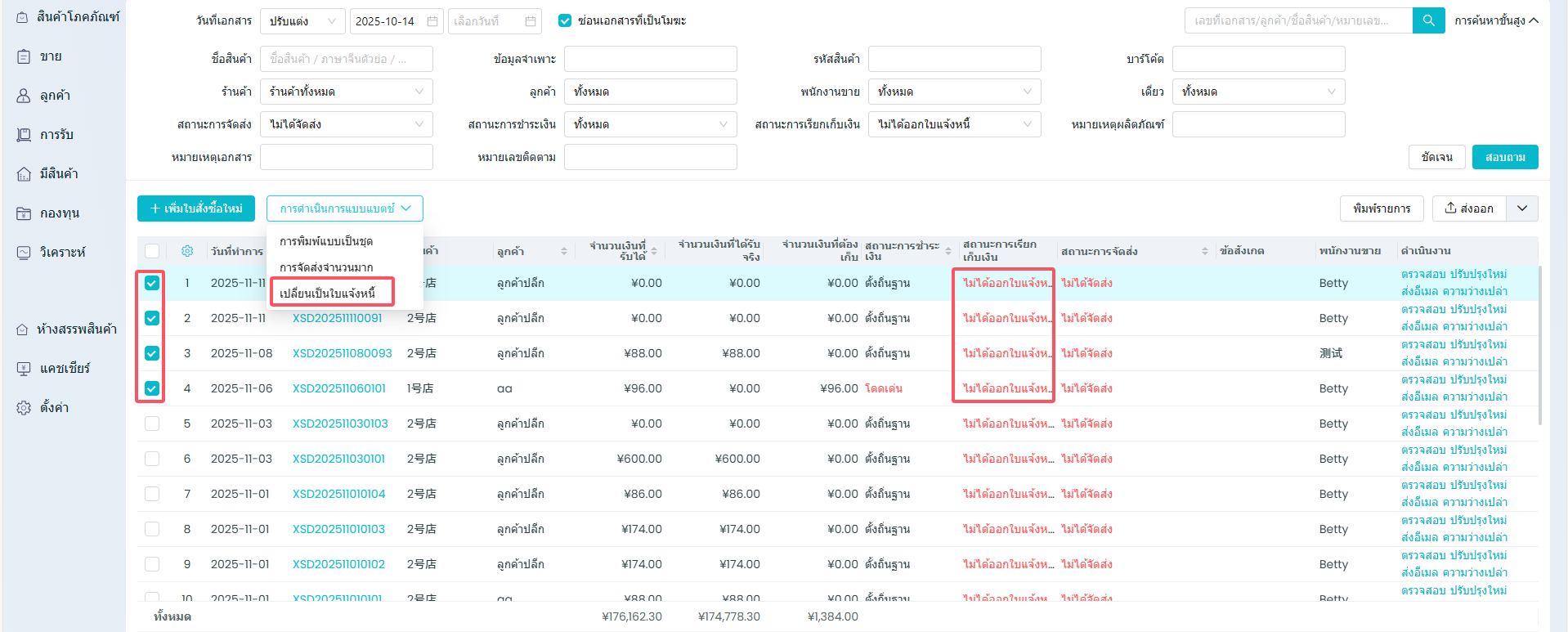Click the เพิ่มใบสั่งซื้อใหม่ button
This screenshot has height=632, width=1568.
pos(196,208)
